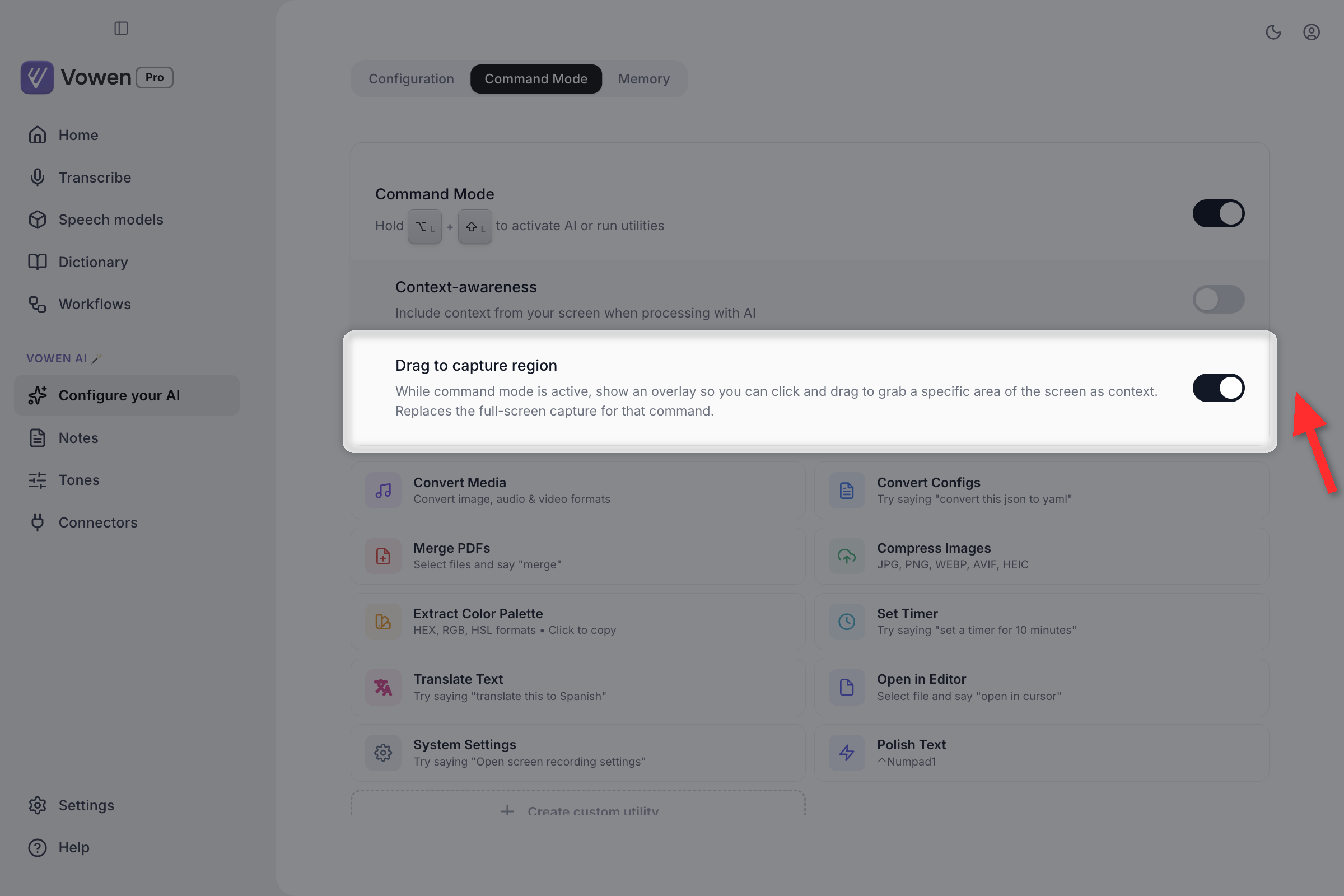Open the Memory tab
The image size is (1344, 896).
coord(643,79)
